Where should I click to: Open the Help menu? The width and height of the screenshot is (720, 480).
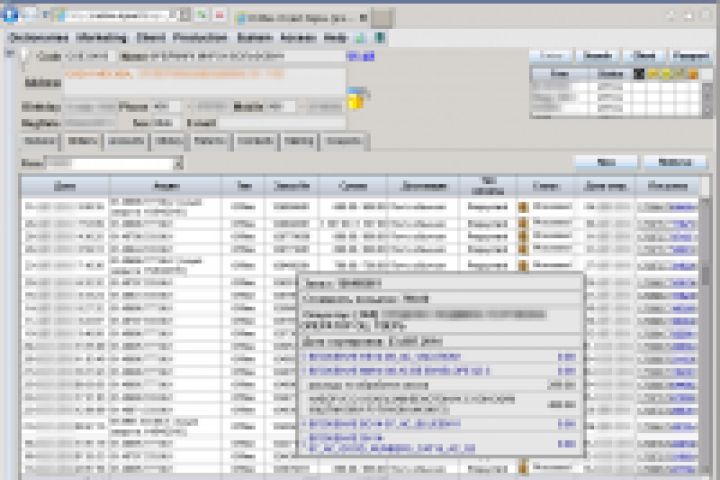pyautogui.click(x=336, y=38)
